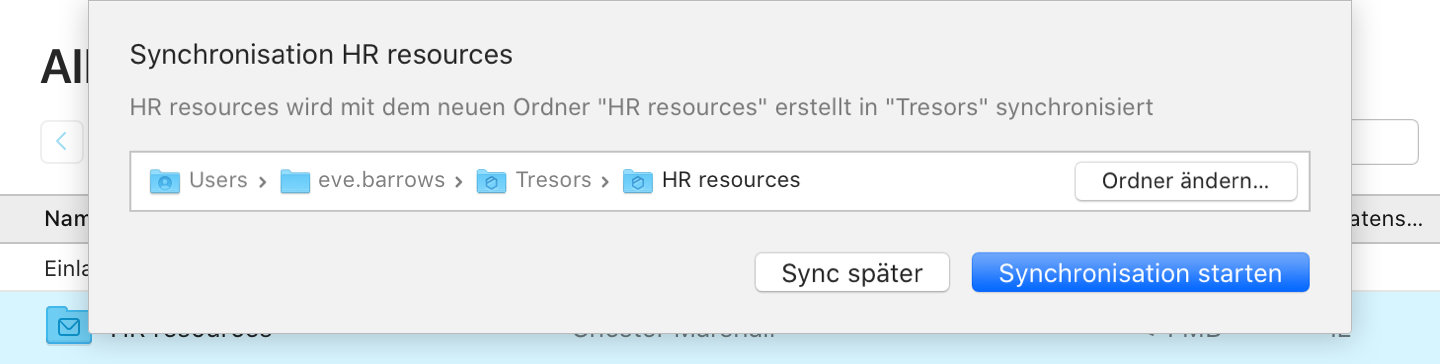Focus the search field behind the dialog
This screenshot has height=364, width=1440.
1385,142
